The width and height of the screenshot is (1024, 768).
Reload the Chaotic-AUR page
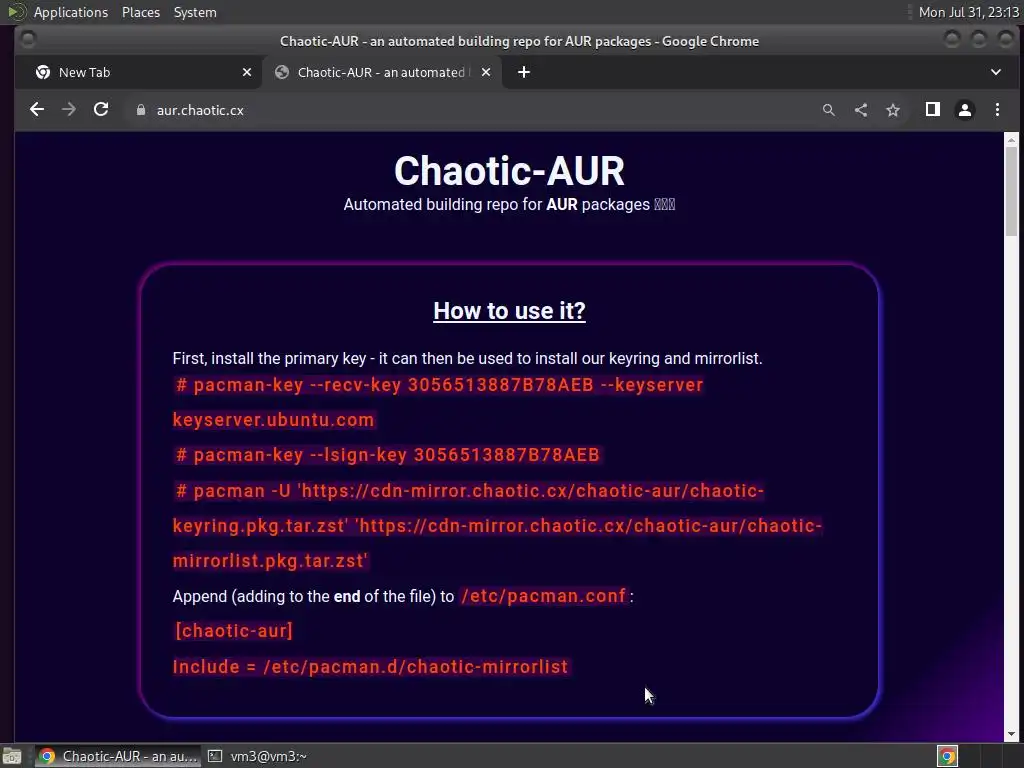point(101,110)
